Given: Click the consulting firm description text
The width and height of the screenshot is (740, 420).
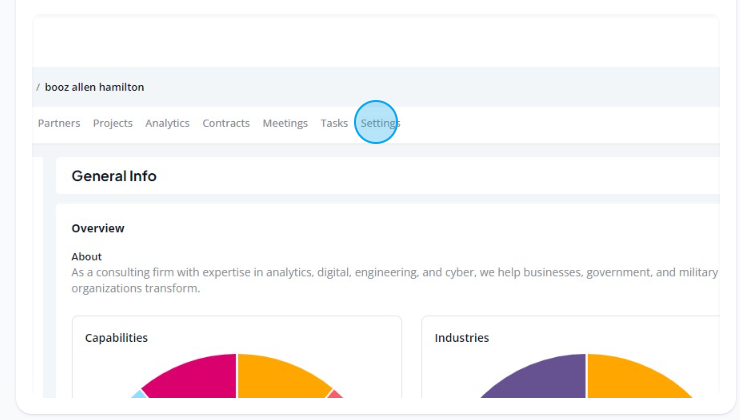Looking at the screenshot, I should click(395, 280).
